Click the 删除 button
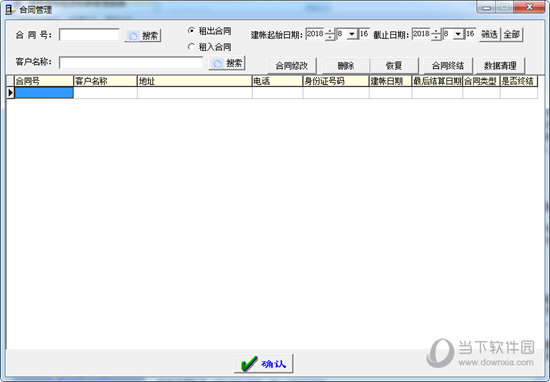 tap(346, 66)
